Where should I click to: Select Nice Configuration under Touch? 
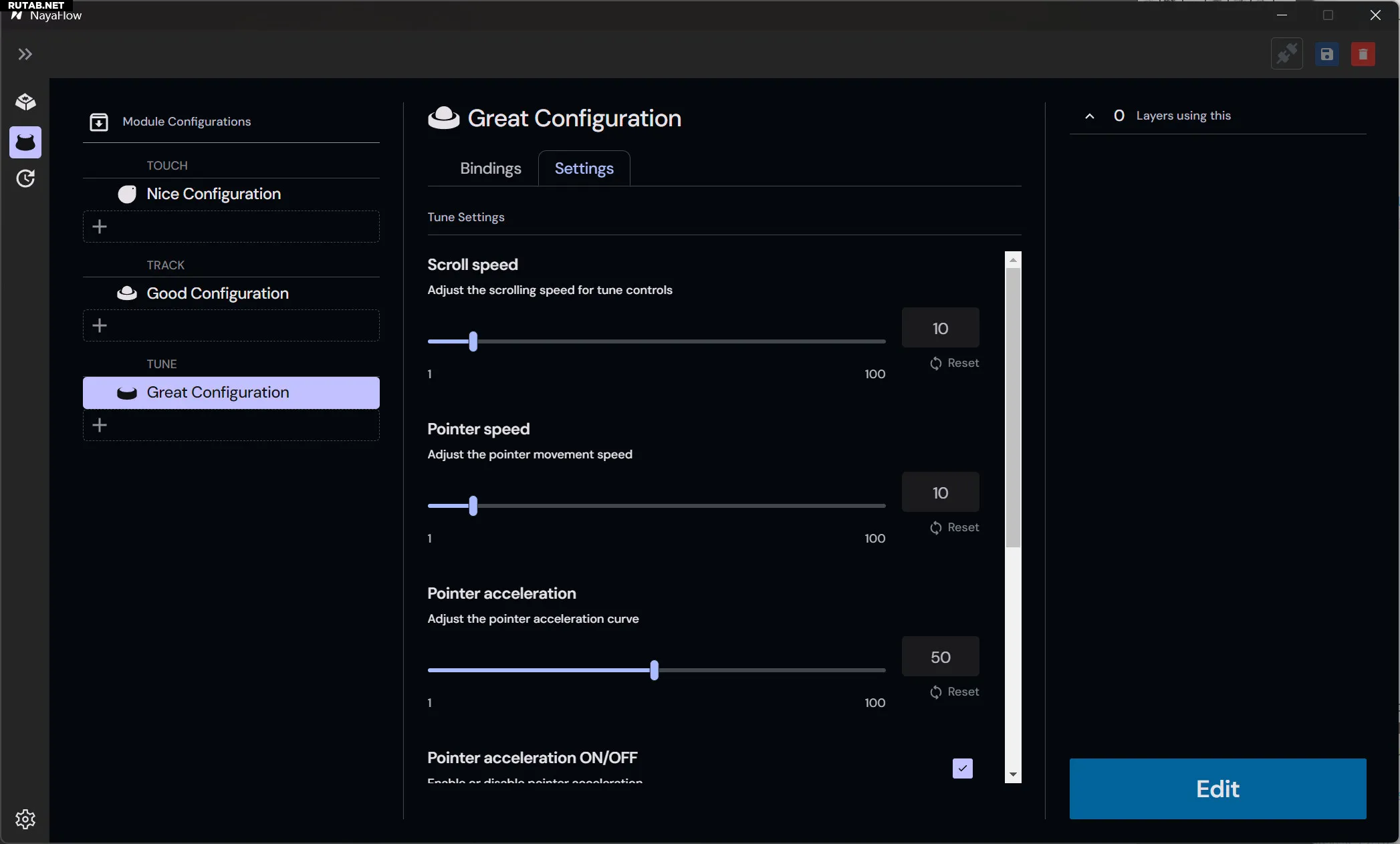[x=213, y=194]
